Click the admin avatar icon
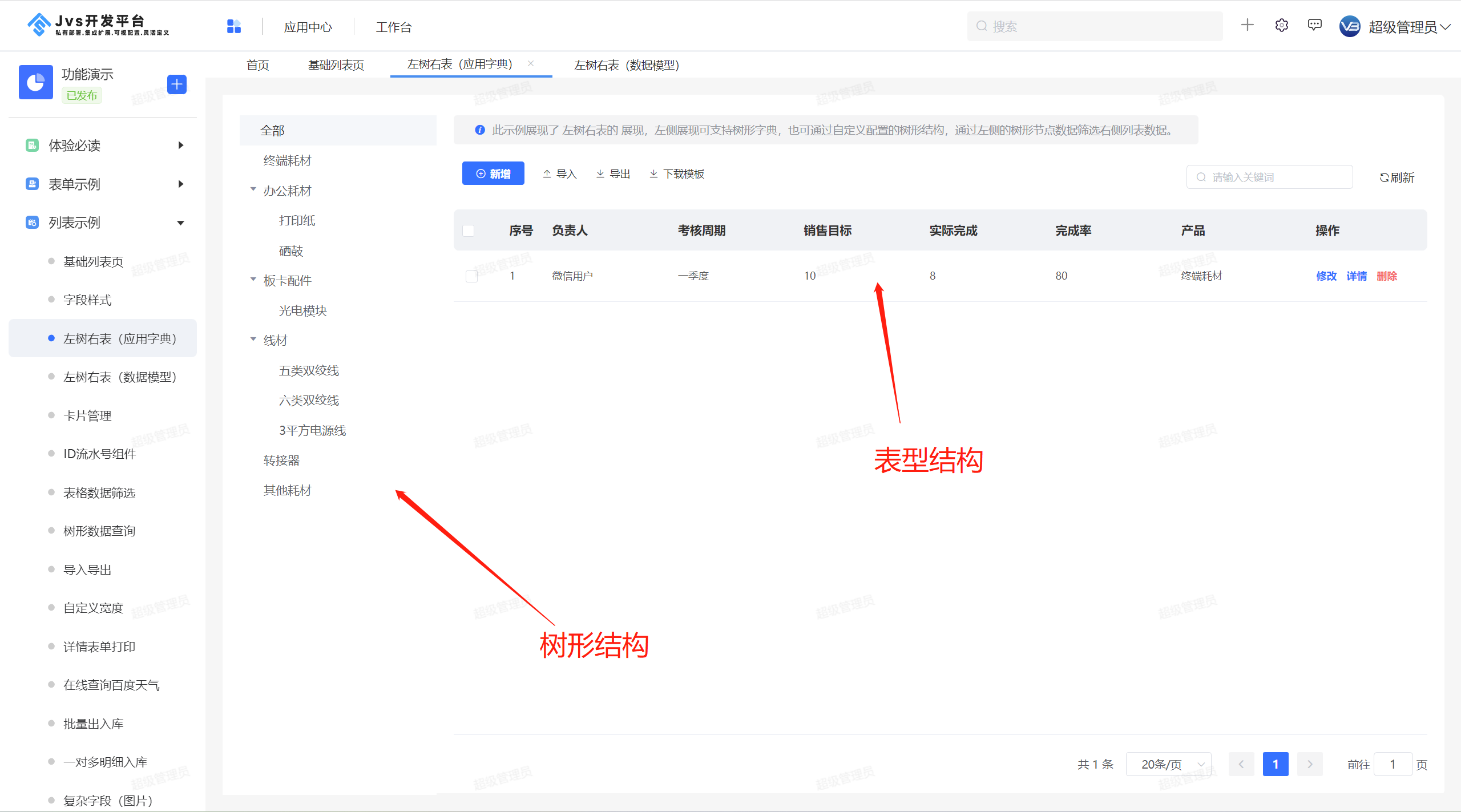Screen dimensions: 1461x812 point(1350,26)
